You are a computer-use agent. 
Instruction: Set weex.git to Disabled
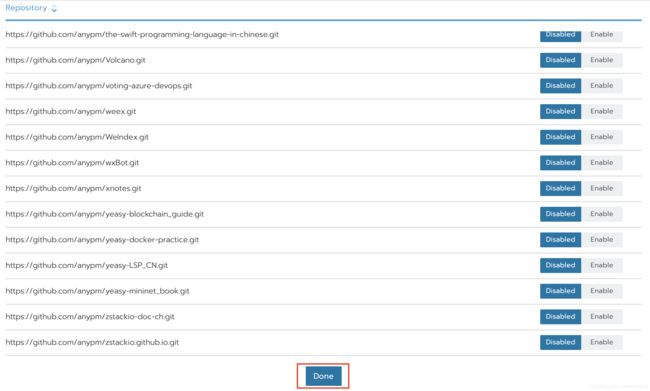click(560, 112)
